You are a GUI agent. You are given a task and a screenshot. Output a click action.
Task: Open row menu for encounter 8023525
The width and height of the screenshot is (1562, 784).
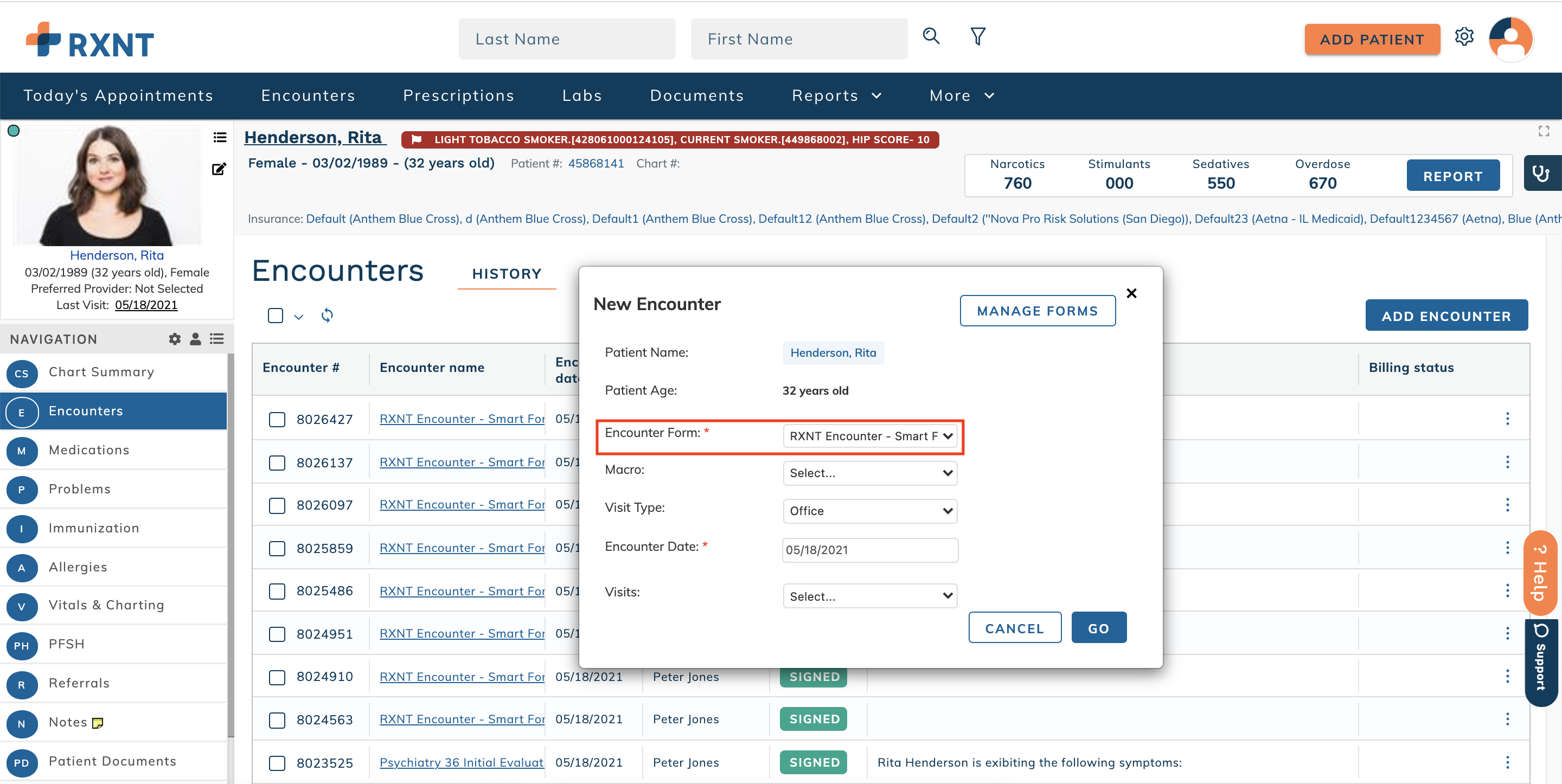1507,762
